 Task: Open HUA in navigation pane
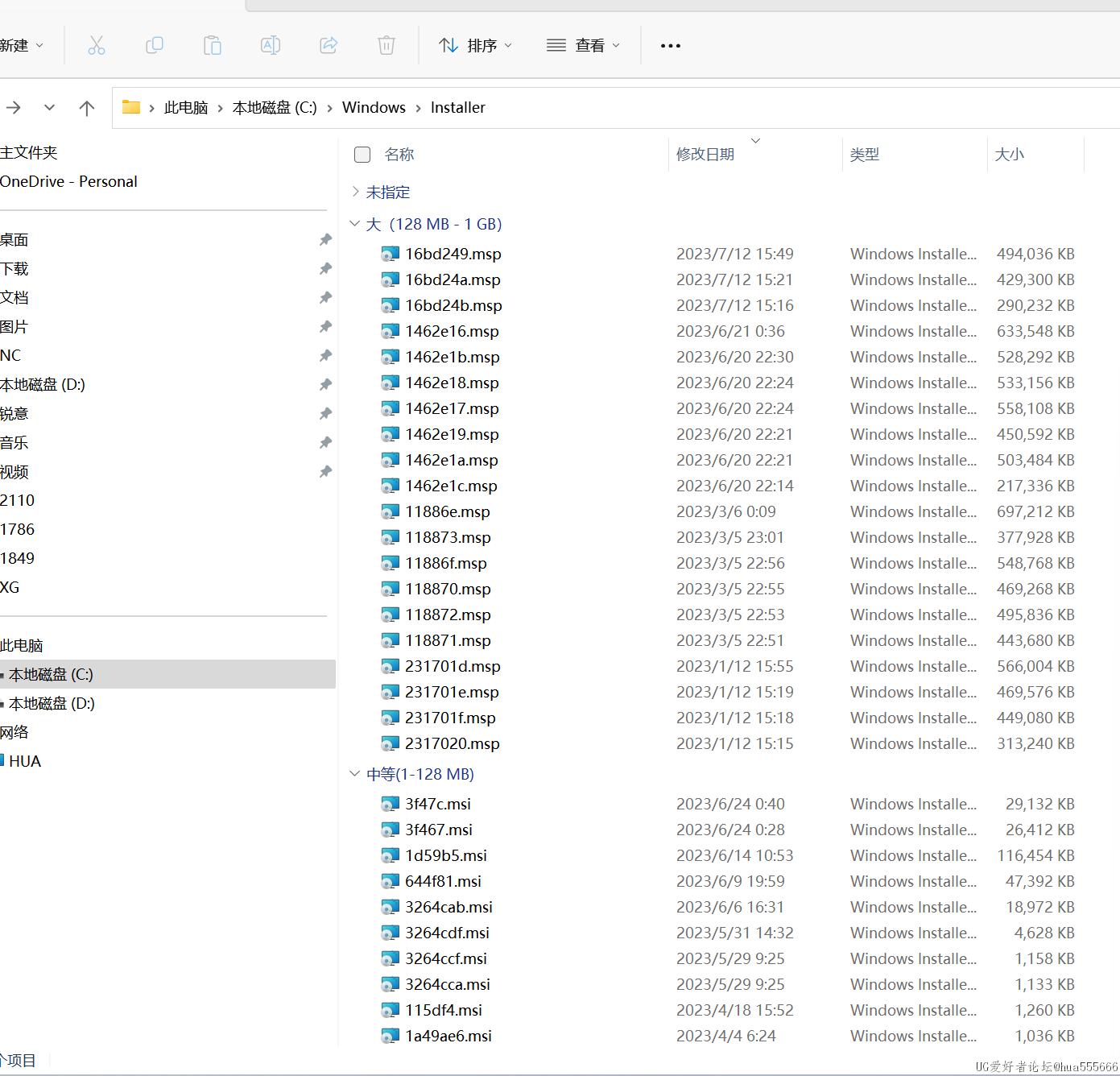point(25,761)
